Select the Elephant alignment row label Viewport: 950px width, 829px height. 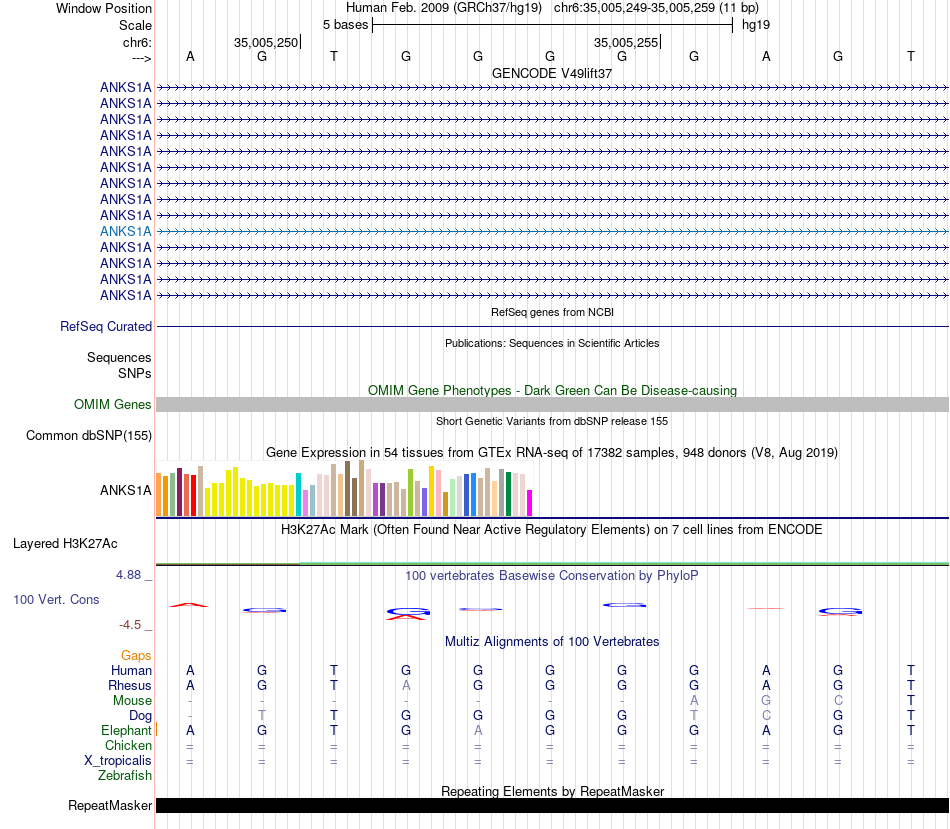tap(126, 730)
